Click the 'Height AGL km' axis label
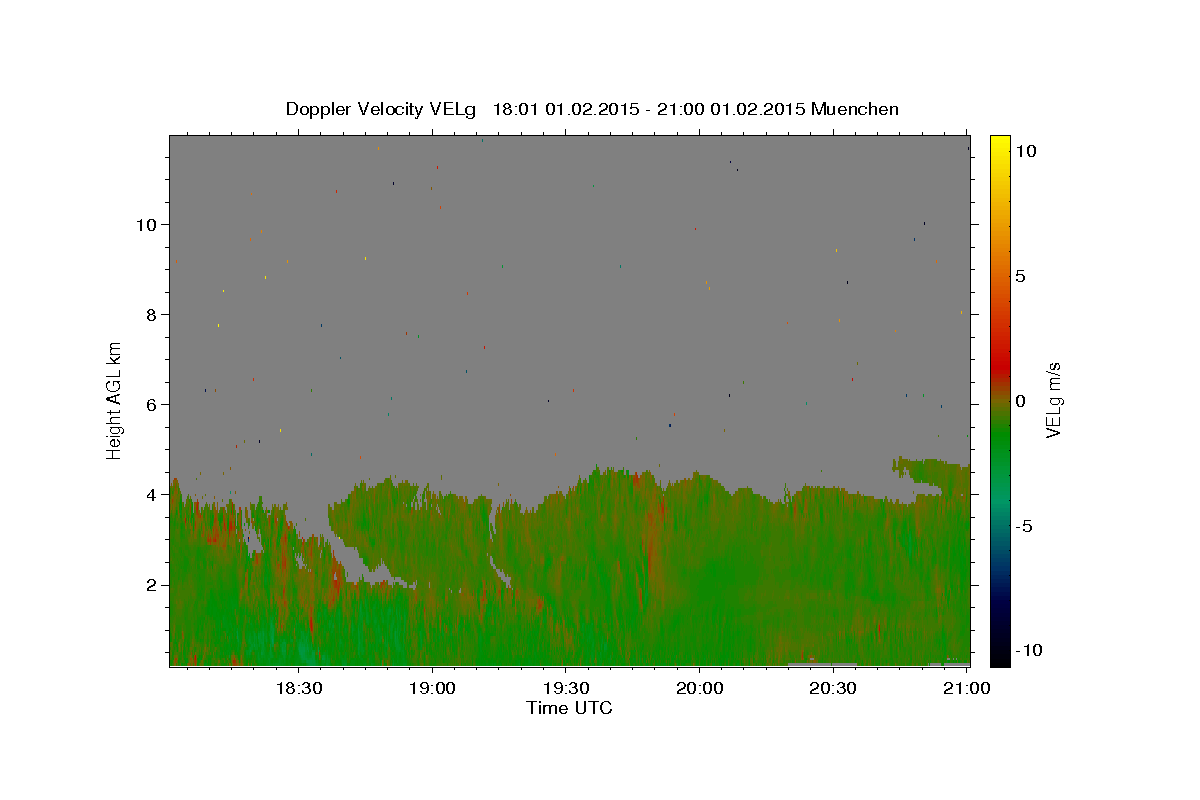 [x=114, y=400]
